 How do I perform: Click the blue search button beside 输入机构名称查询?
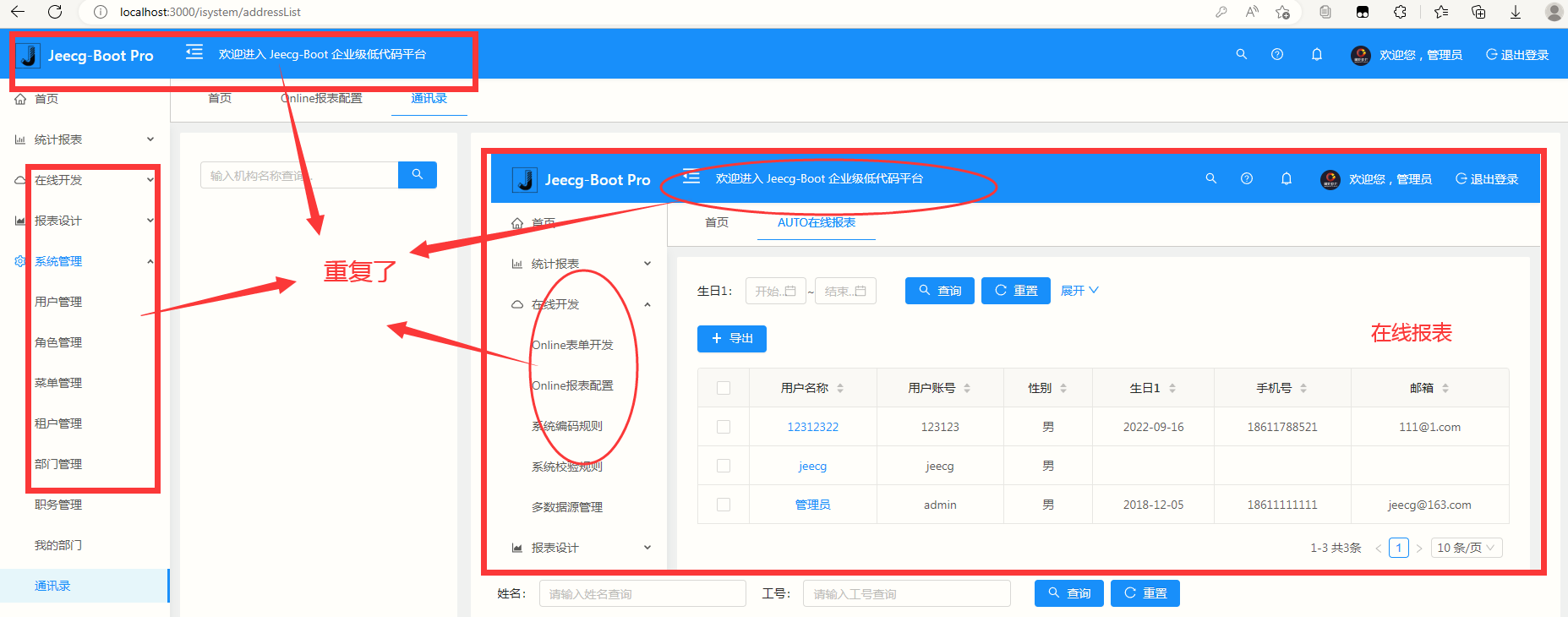(418, 175)
